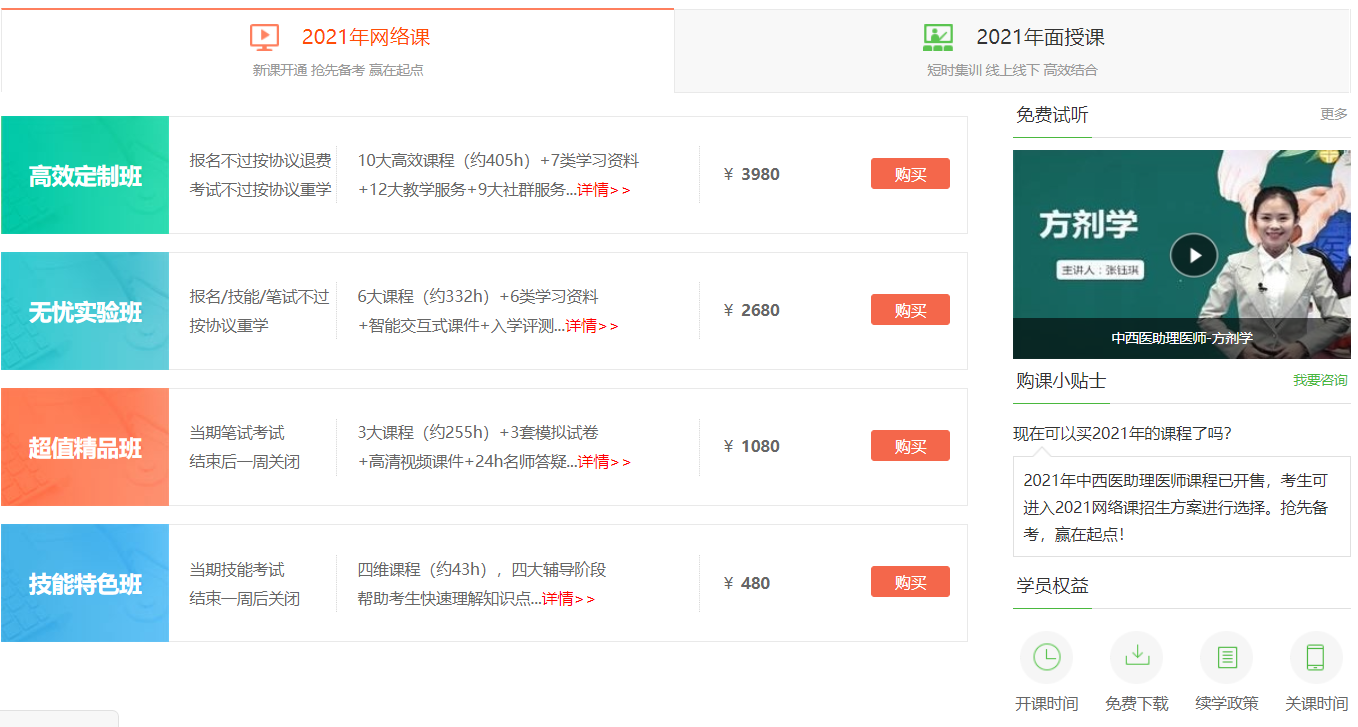View 详情>> of the 技能特色班

coord(568,599)
